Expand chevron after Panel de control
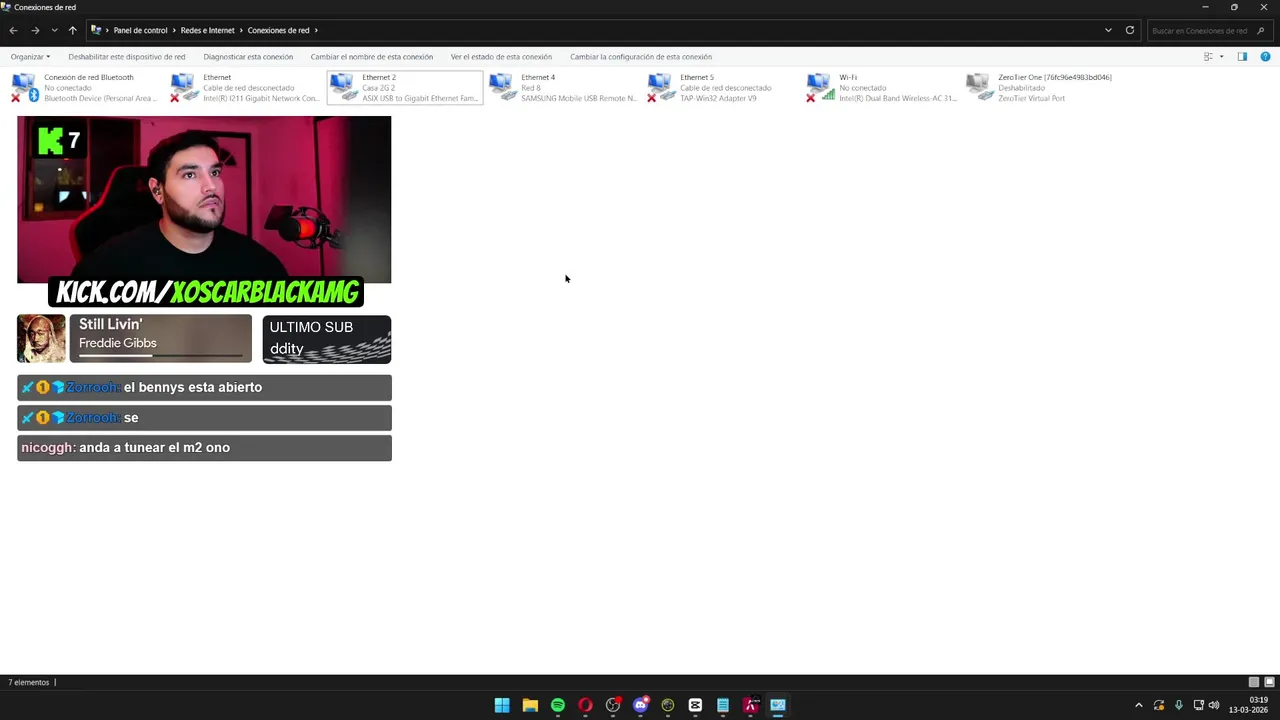This screenshot has width=1280, height=720. [174, 30]
